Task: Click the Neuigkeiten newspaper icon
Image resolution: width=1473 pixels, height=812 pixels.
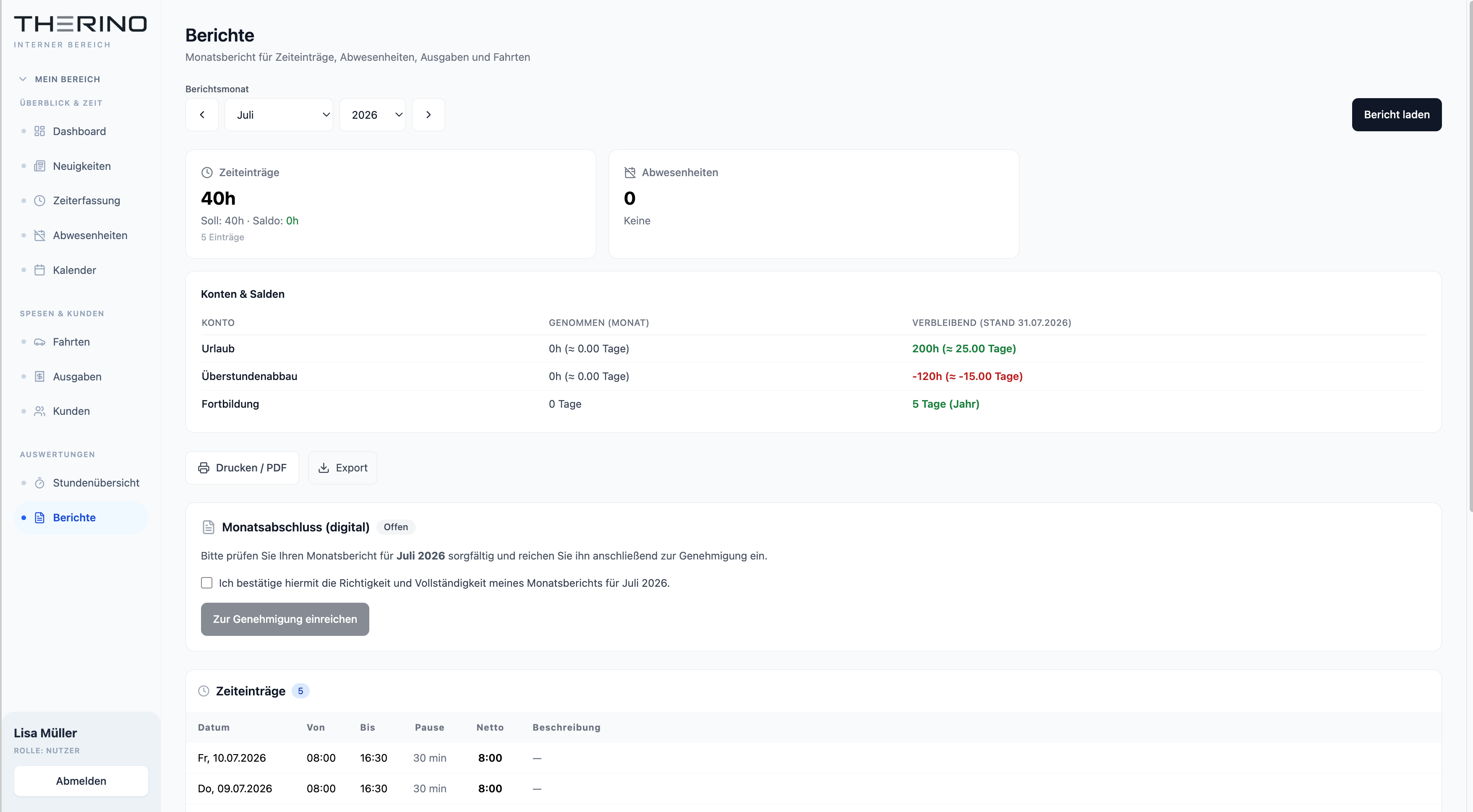Action: click(39, 166)
